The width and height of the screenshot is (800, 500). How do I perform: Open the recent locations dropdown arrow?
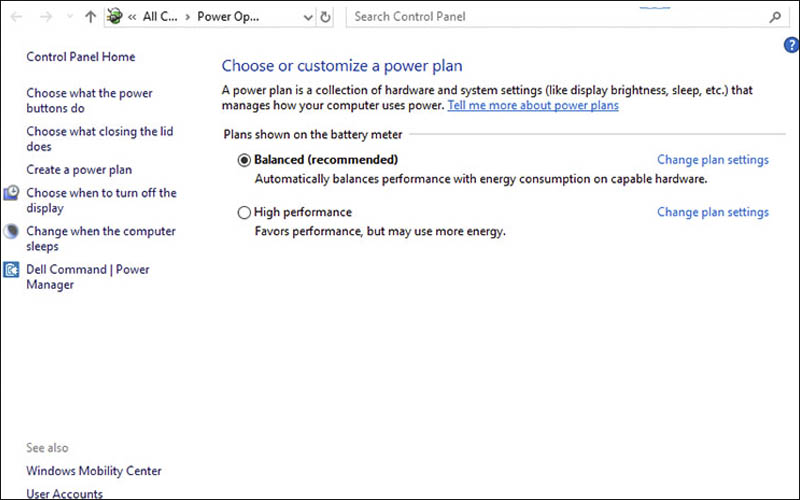[x=68, y=17]
